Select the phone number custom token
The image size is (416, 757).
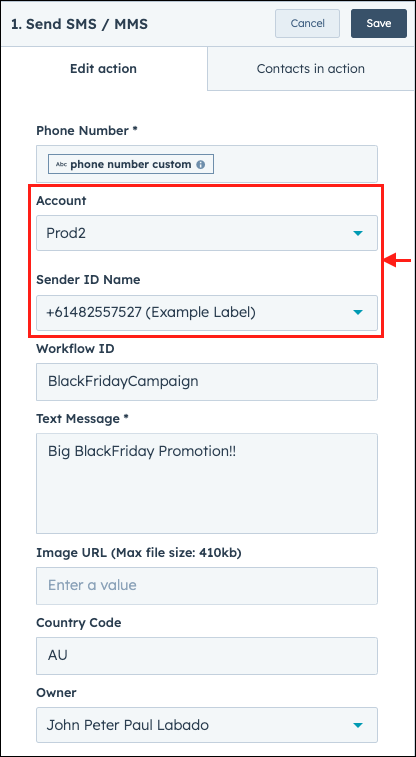tap(131, 164)
